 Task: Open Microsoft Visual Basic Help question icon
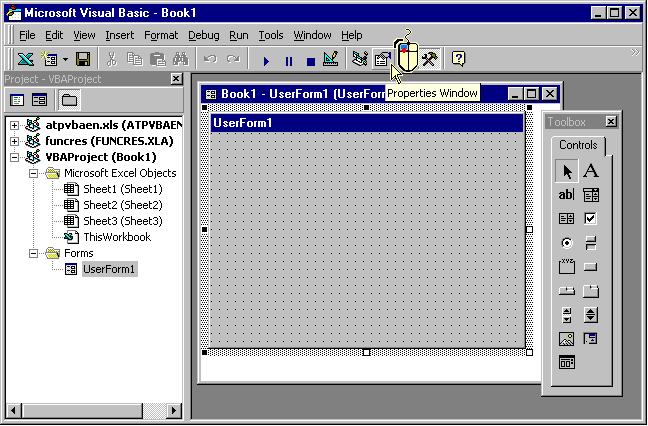458,59
